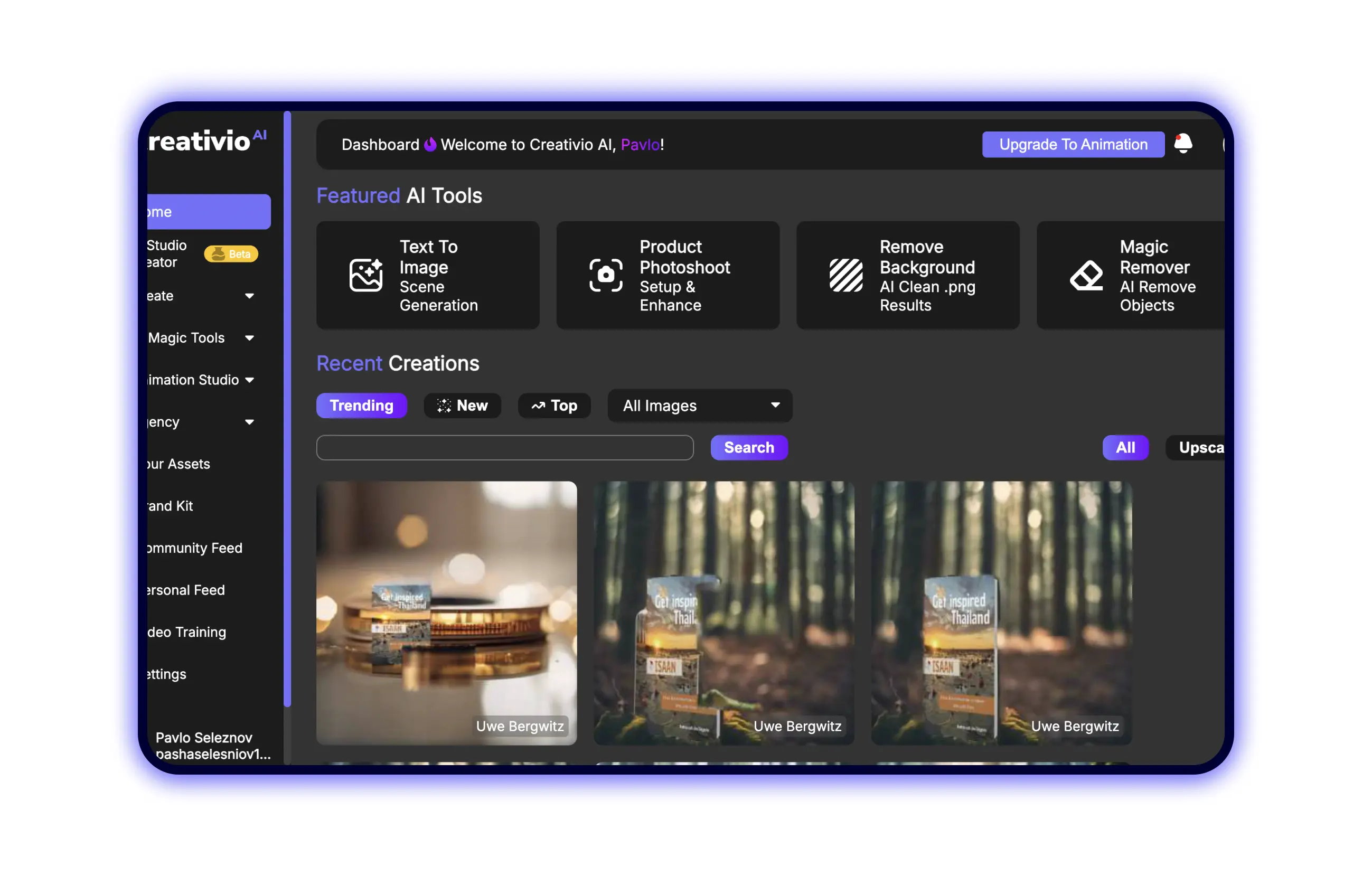Open the middle forest book thumbnail
The image size is (1372, 876).
coord(723,613)
